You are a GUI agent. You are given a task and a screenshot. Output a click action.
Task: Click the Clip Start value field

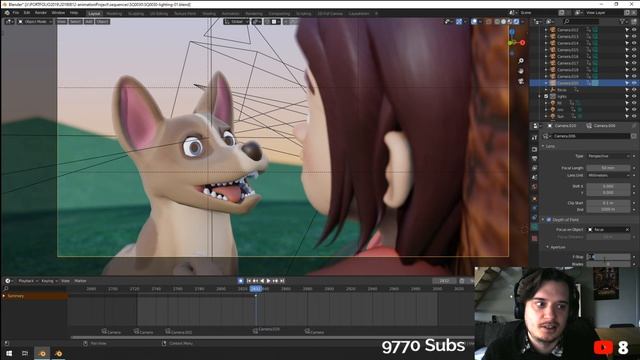click(x=608, y=203)
